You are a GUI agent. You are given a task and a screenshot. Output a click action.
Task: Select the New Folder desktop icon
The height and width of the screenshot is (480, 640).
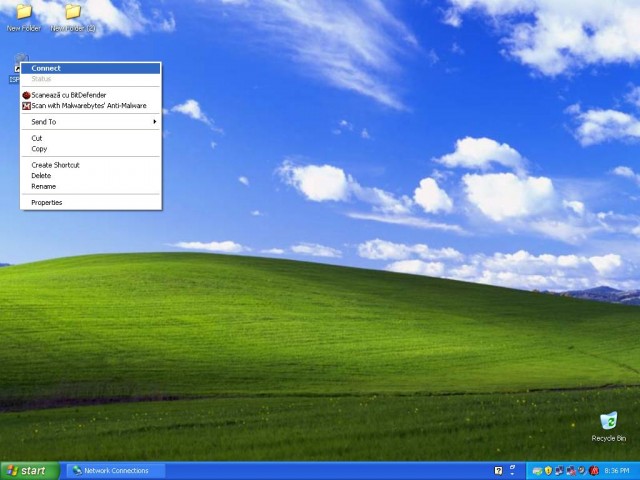click(24, 17)
